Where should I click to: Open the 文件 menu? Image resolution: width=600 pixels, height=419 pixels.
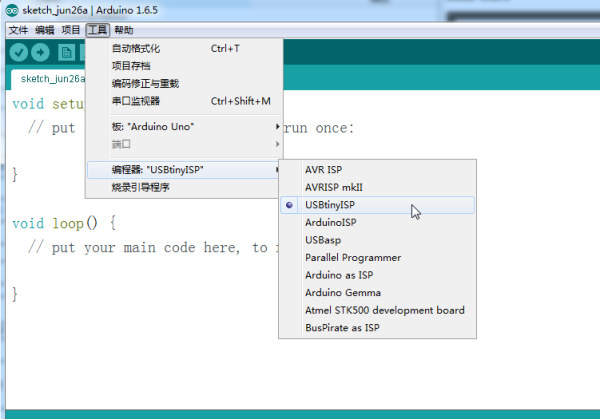[x=18, y=30]
